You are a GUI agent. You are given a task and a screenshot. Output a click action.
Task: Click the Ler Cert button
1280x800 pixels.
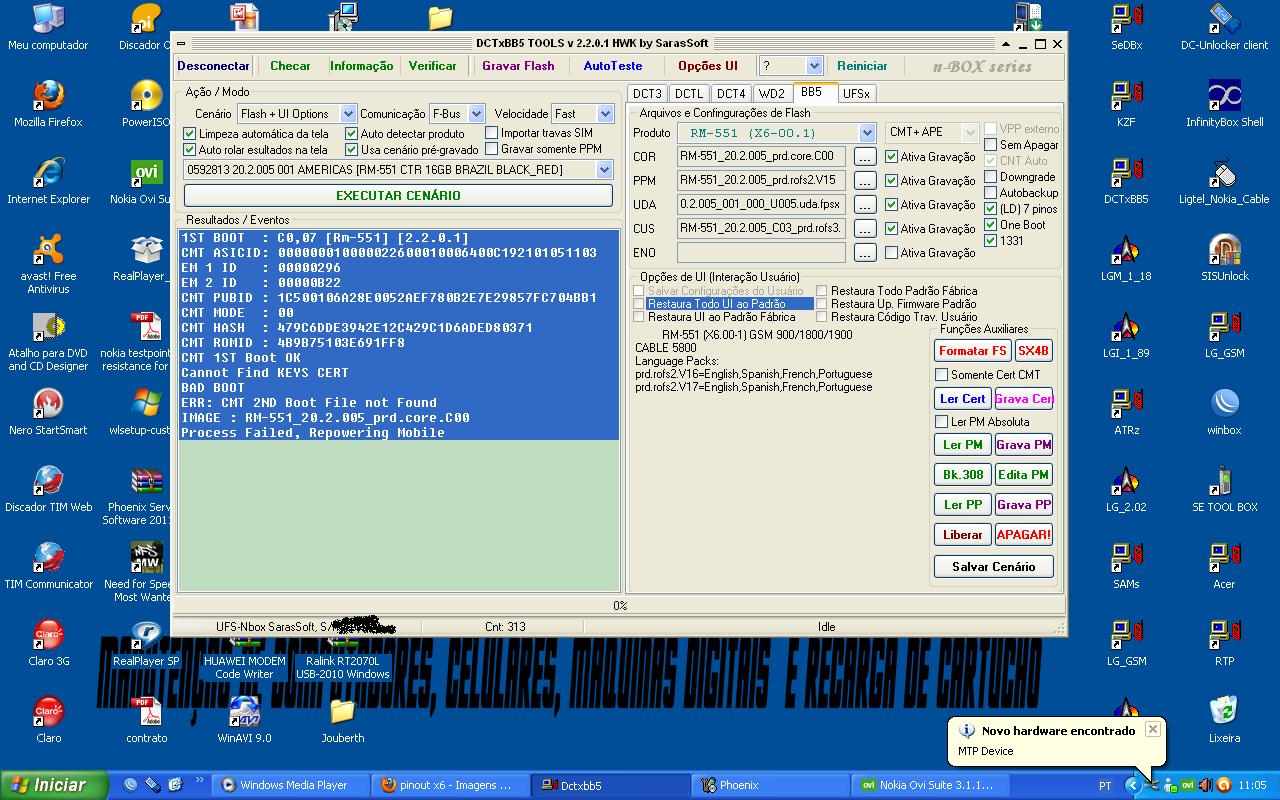point(962,399)
